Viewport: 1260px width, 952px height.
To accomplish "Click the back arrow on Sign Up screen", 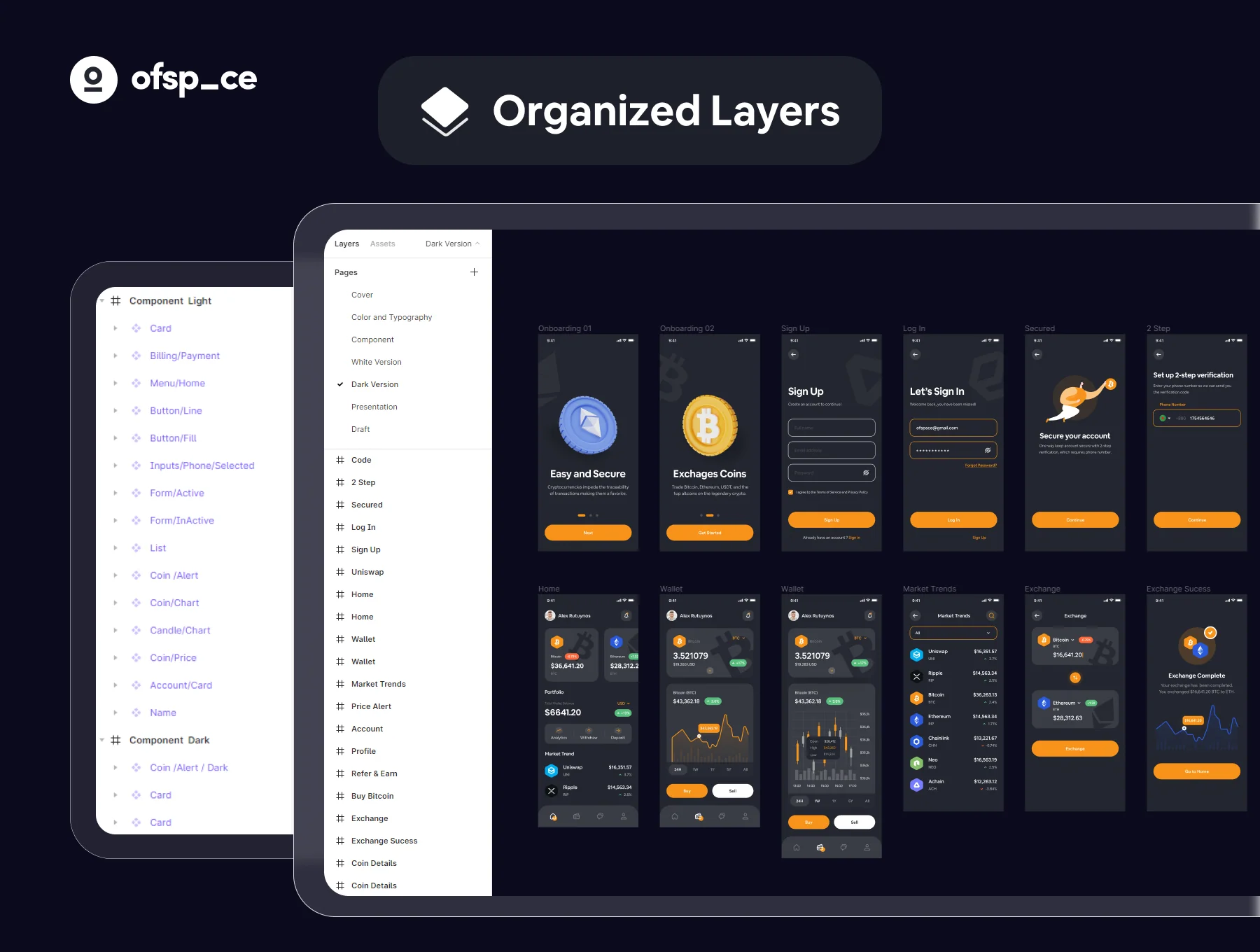I will pos(793,355).
